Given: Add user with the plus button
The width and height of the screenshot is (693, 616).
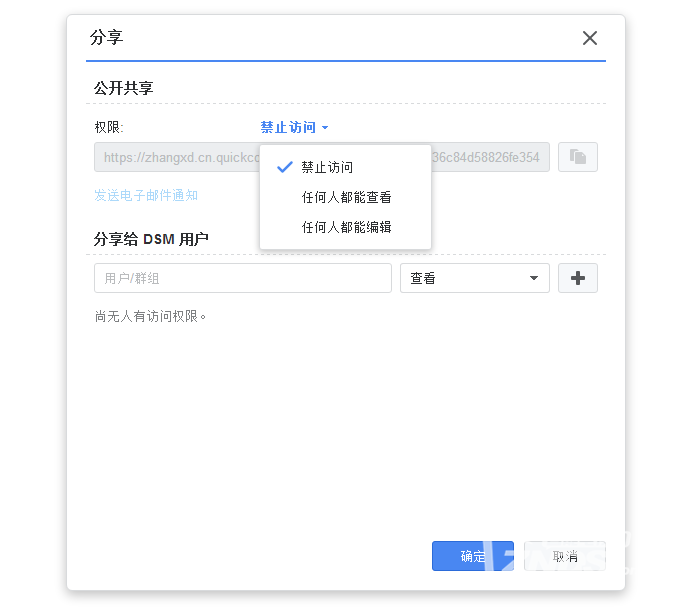Looking at the screenshot, I should click(x=578, y=278).
